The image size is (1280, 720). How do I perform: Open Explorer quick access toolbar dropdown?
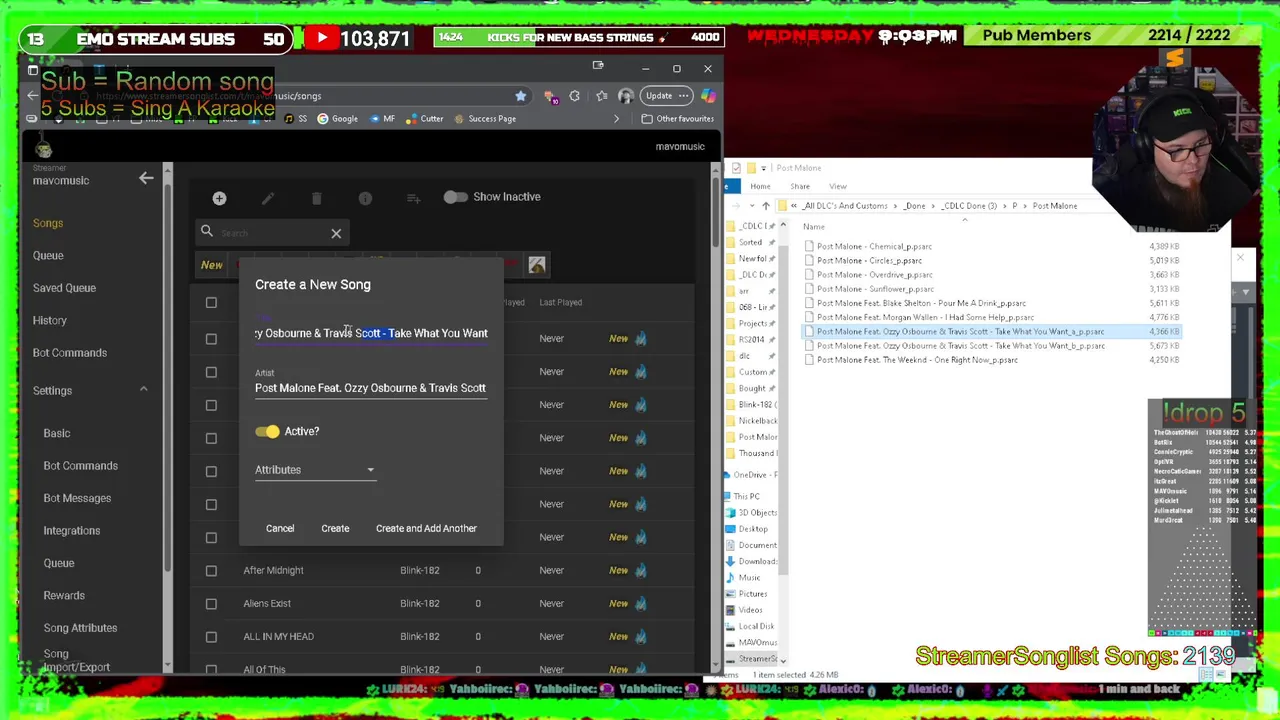763,168
